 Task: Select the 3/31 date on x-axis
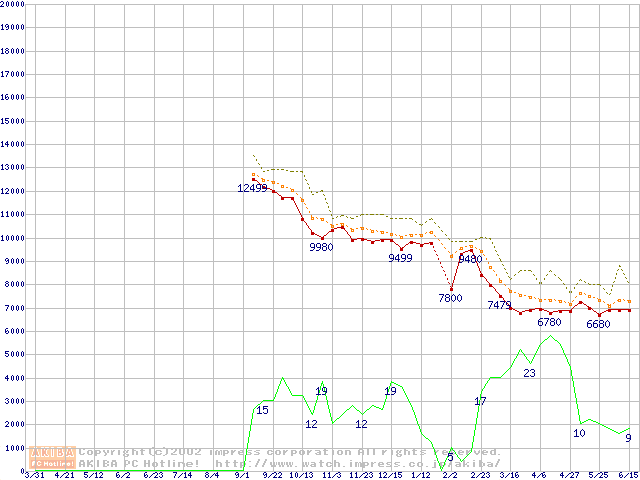pos(34,475)
